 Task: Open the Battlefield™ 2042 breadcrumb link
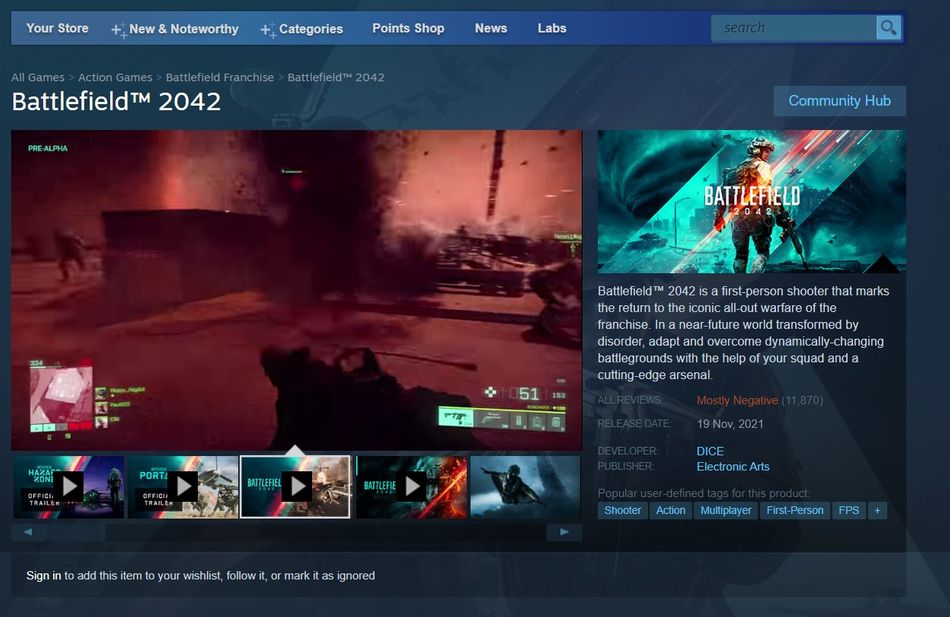point(336,78)
